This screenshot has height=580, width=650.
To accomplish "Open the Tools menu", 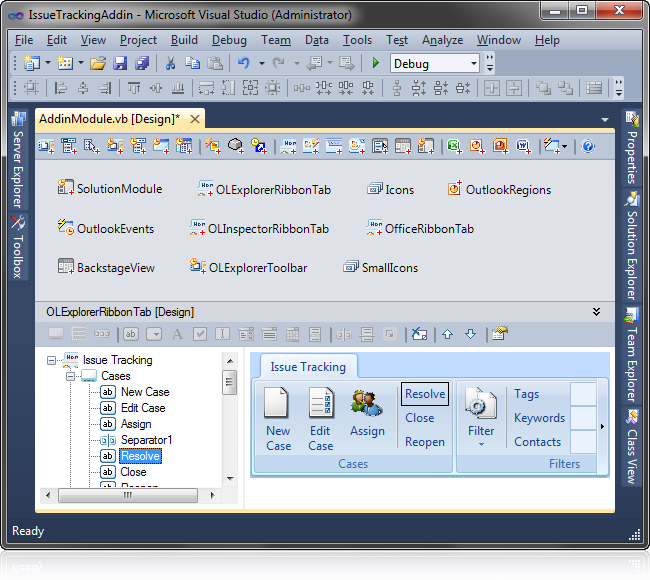I will click(x=357, y=40).
